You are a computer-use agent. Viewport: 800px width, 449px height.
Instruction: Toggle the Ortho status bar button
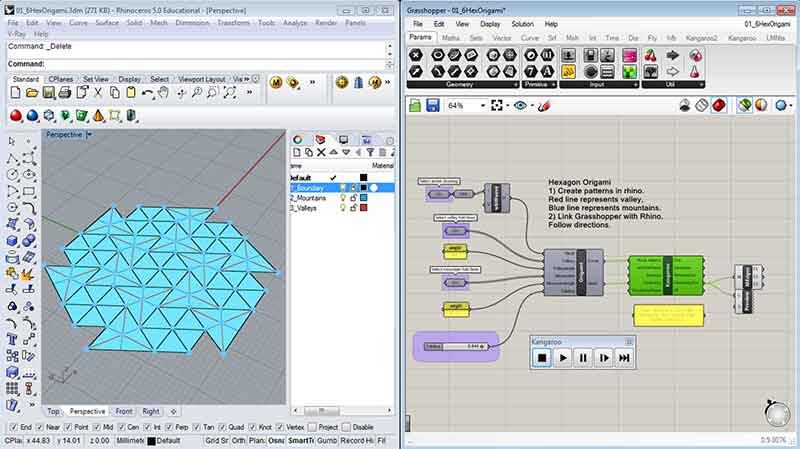238,440
